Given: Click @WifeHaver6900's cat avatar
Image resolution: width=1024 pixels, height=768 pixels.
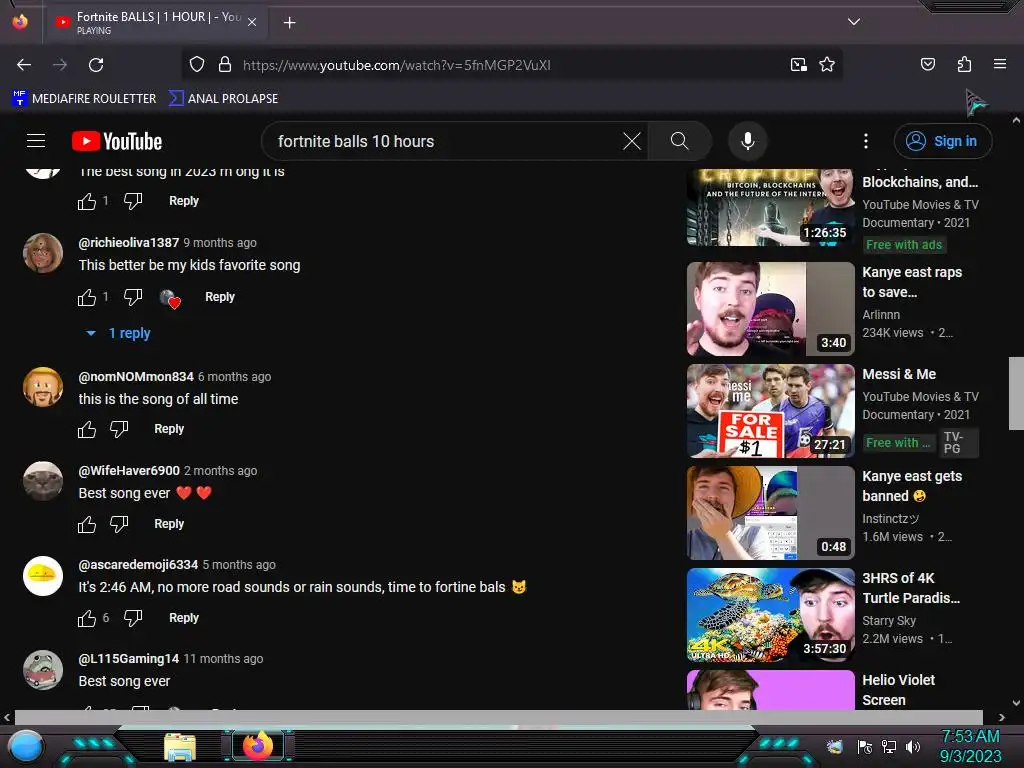Looking at the screenshot, I should (x=43, y=481).
